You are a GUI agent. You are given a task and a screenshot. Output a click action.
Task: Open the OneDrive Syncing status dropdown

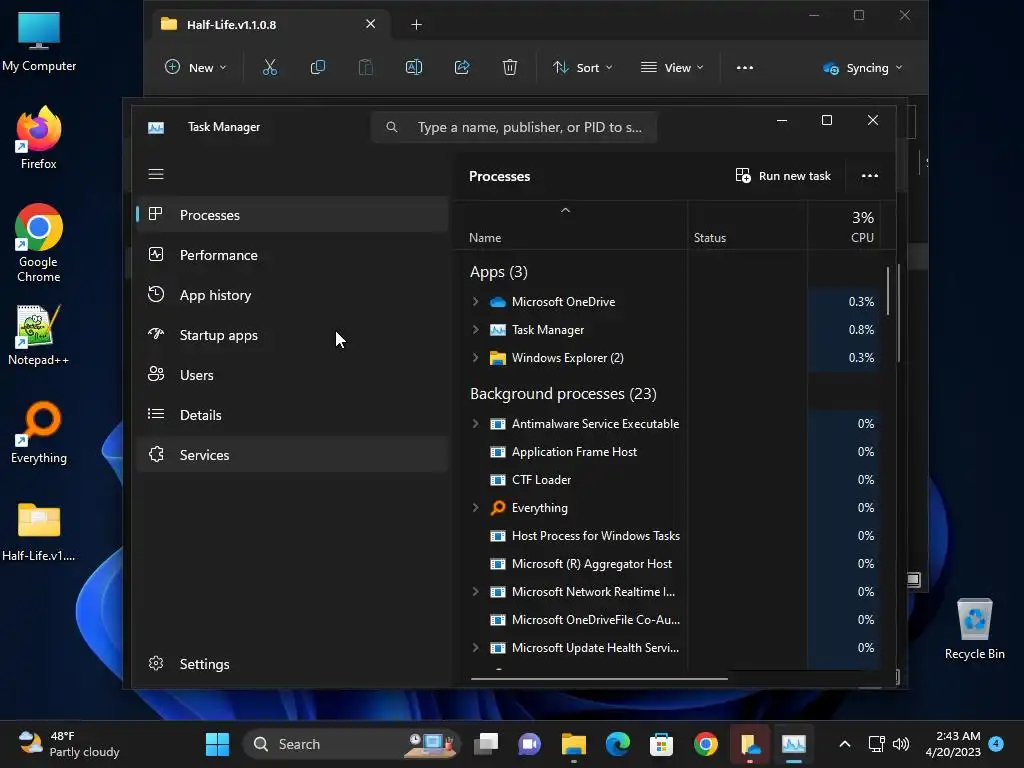(x=862, y=68)
